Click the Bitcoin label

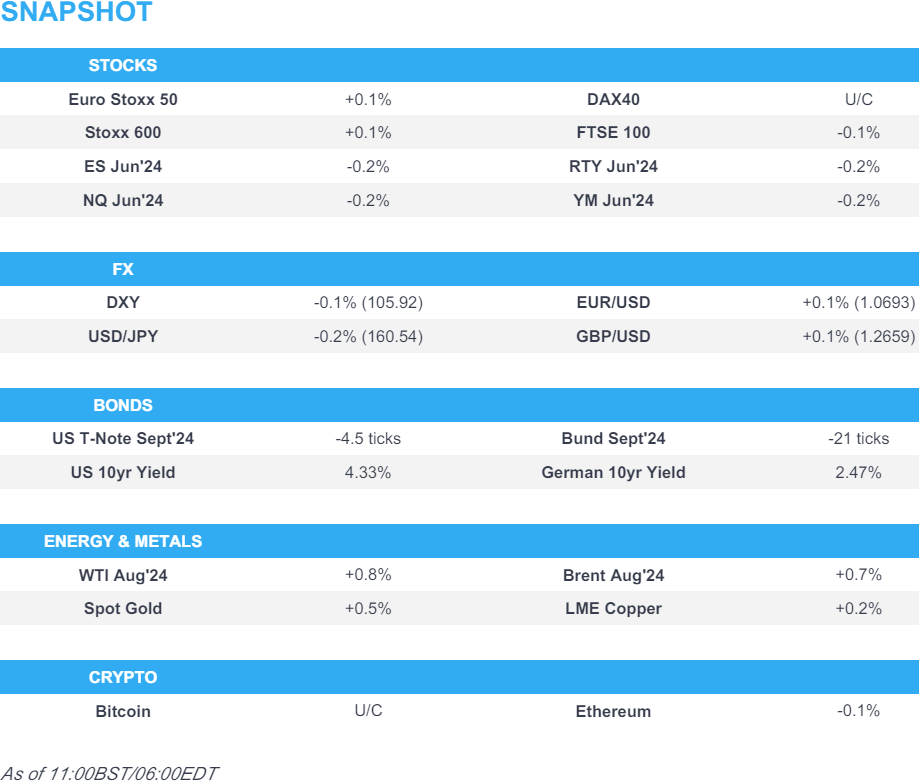(123, 711)
